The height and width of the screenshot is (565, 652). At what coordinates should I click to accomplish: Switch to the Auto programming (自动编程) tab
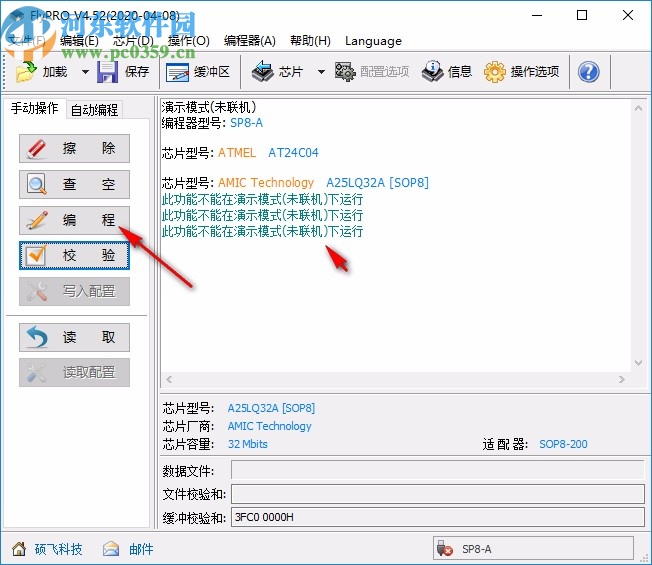[x=94, y=110]
